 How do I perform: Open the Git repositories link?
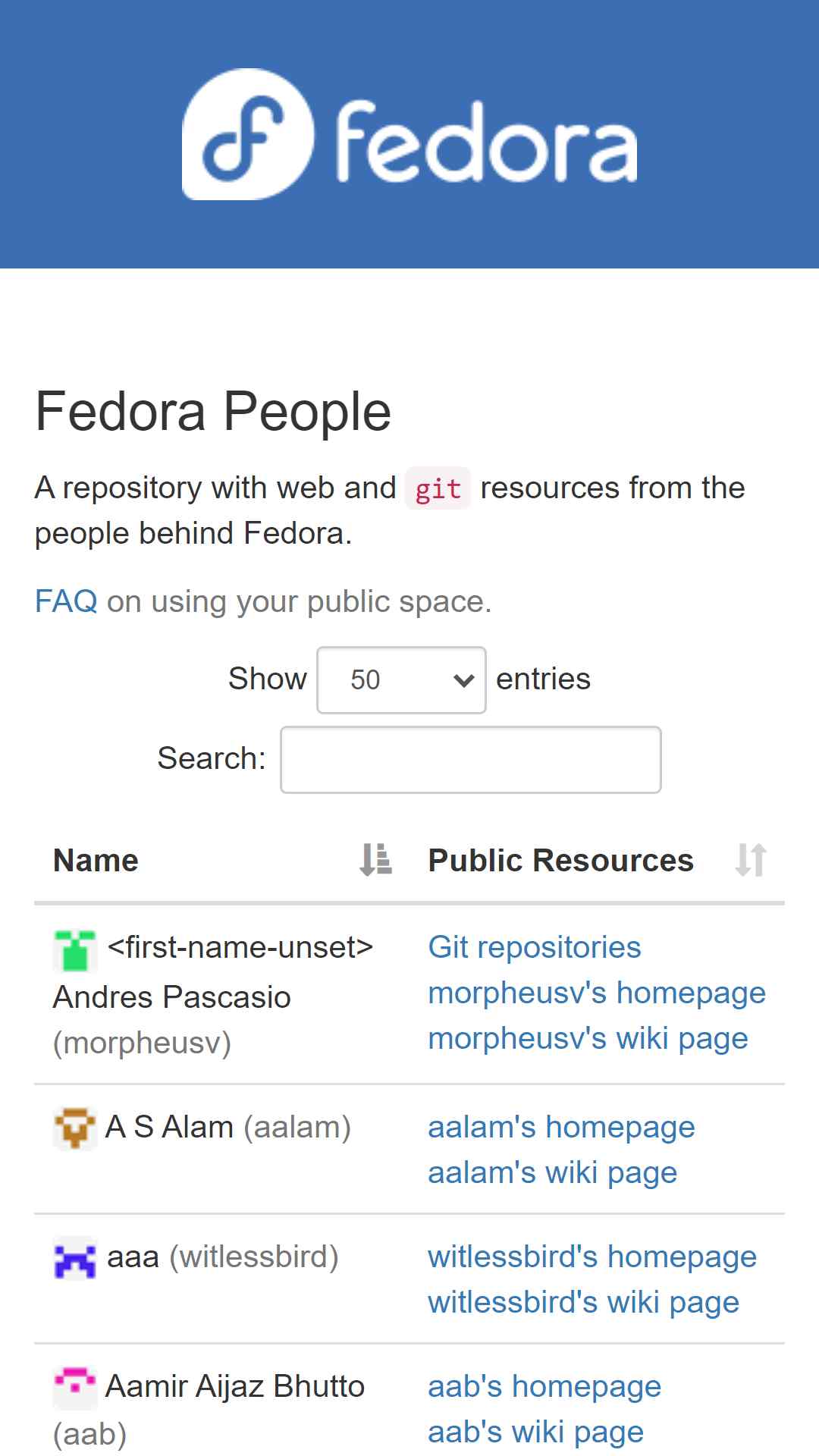[x=535, y=948]
